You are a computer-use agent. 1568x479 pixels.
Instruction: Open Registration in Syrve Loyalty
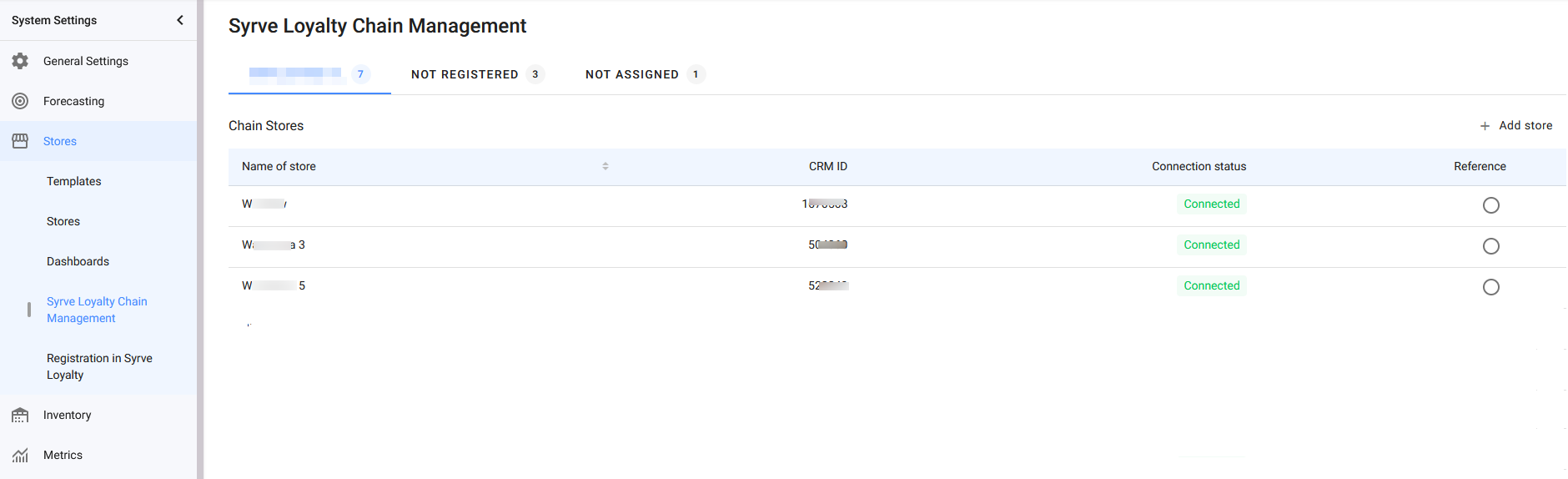click(x=99, y=366)
